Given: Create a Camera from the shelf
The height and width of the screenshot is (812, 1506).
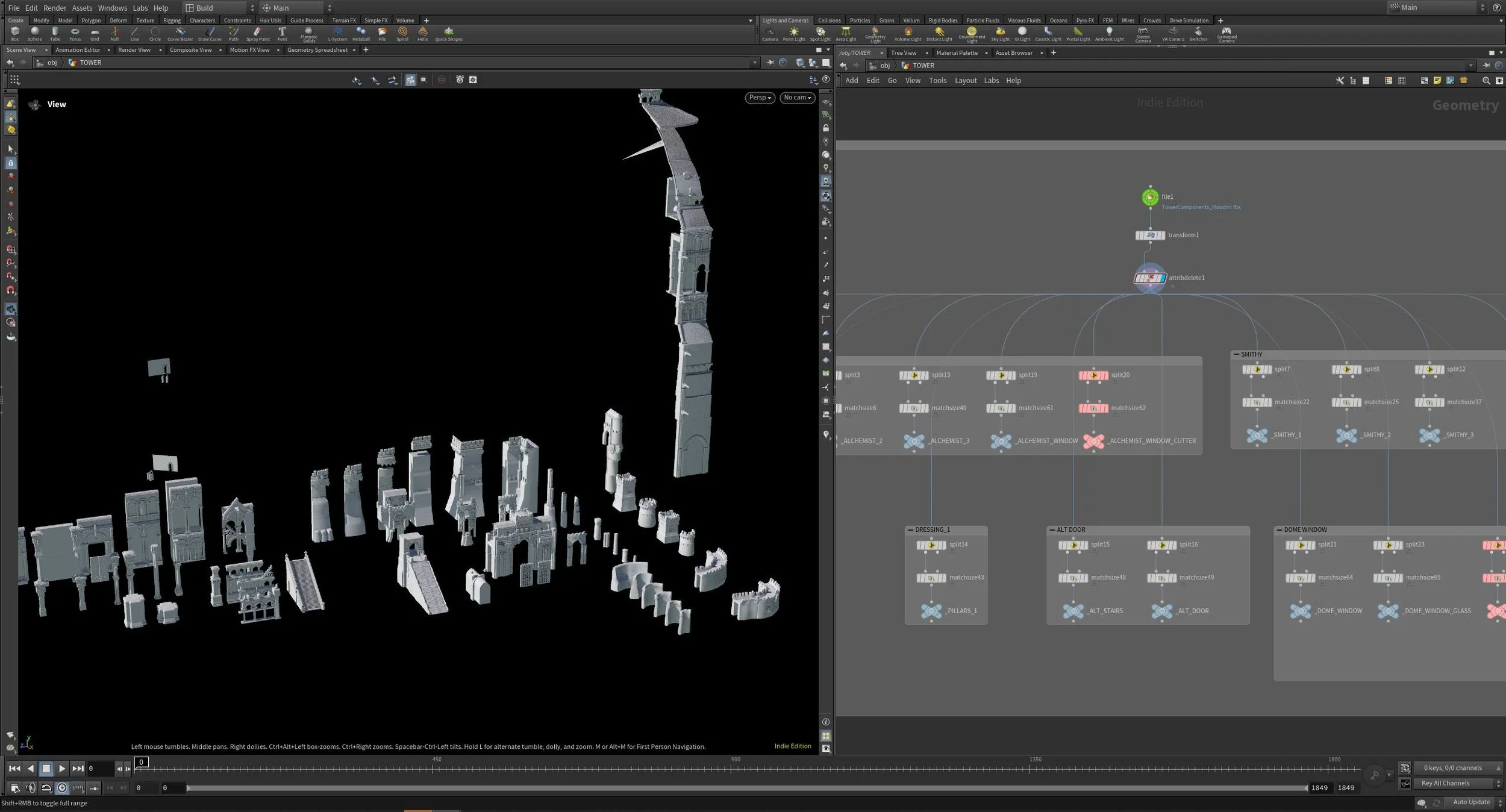Looking at the screenshot, I should pyautogui.click(x=770, y=33).
